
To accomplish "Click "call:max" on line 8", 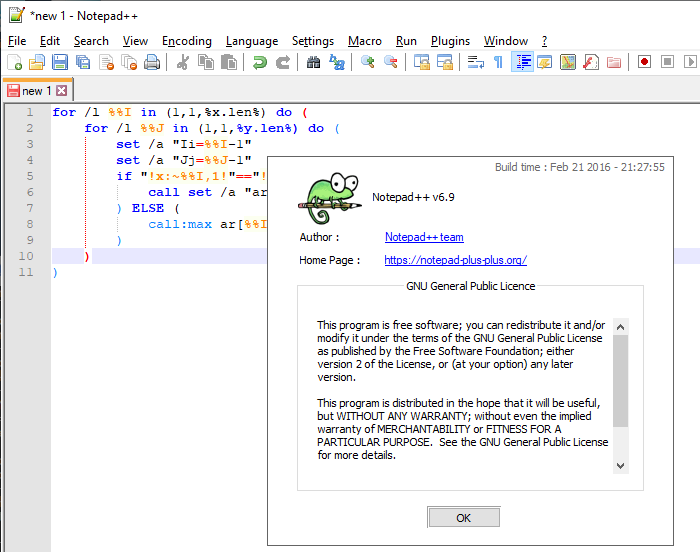I will pos(180,224).
